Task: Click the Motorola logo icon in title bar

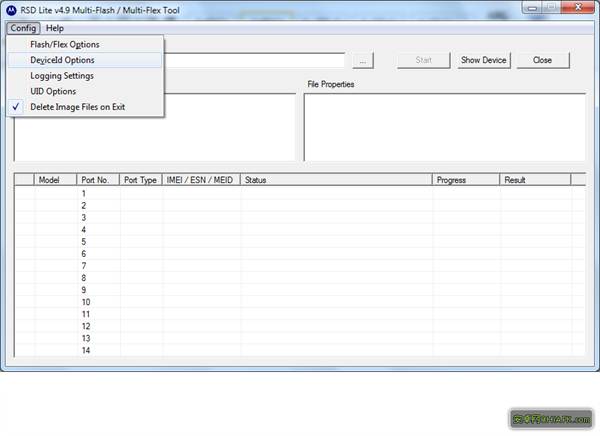Action: coord(11,10)
